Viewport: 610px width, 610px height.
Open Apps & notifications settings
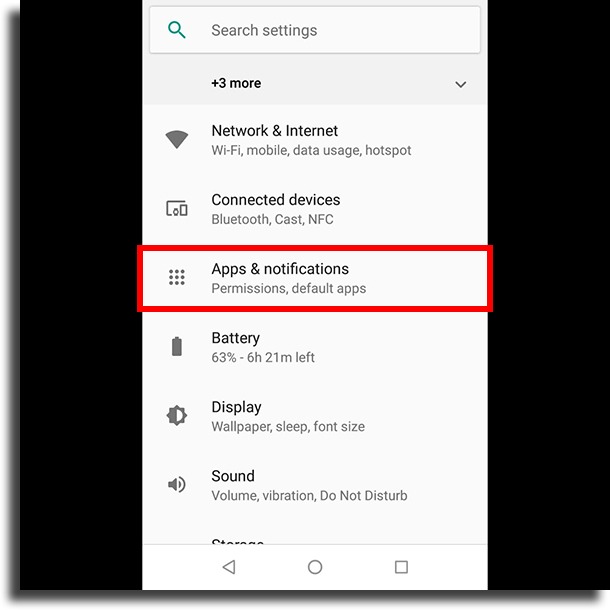(315, 278)
